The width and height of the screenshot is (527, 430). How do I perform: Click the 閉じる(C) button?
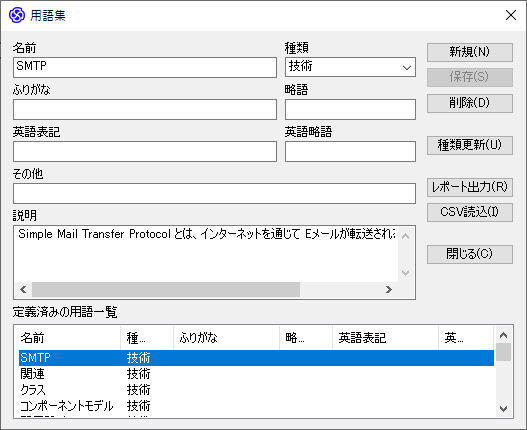(470, 254)
